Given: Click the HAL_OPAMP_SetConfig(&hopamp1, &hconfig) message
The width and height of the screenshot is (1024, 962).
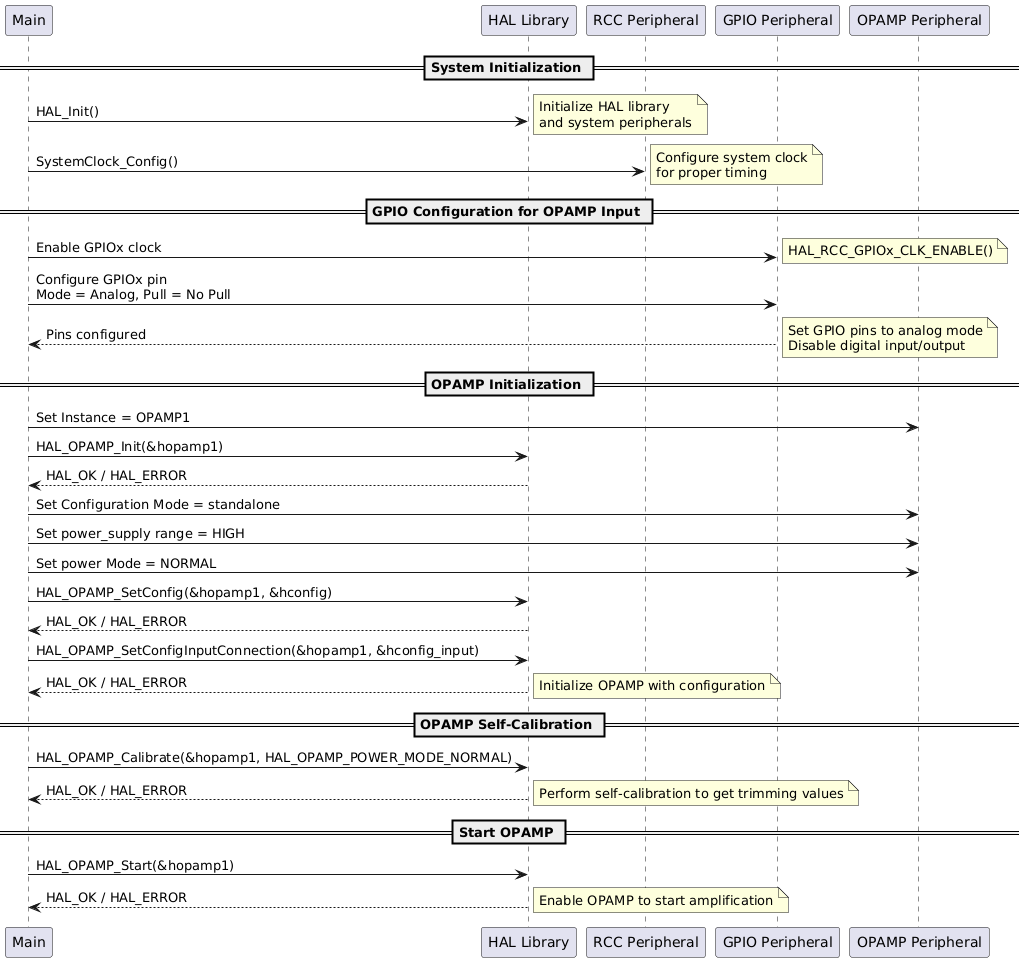Looking at the screenshot, I should [x=184, y=592].
